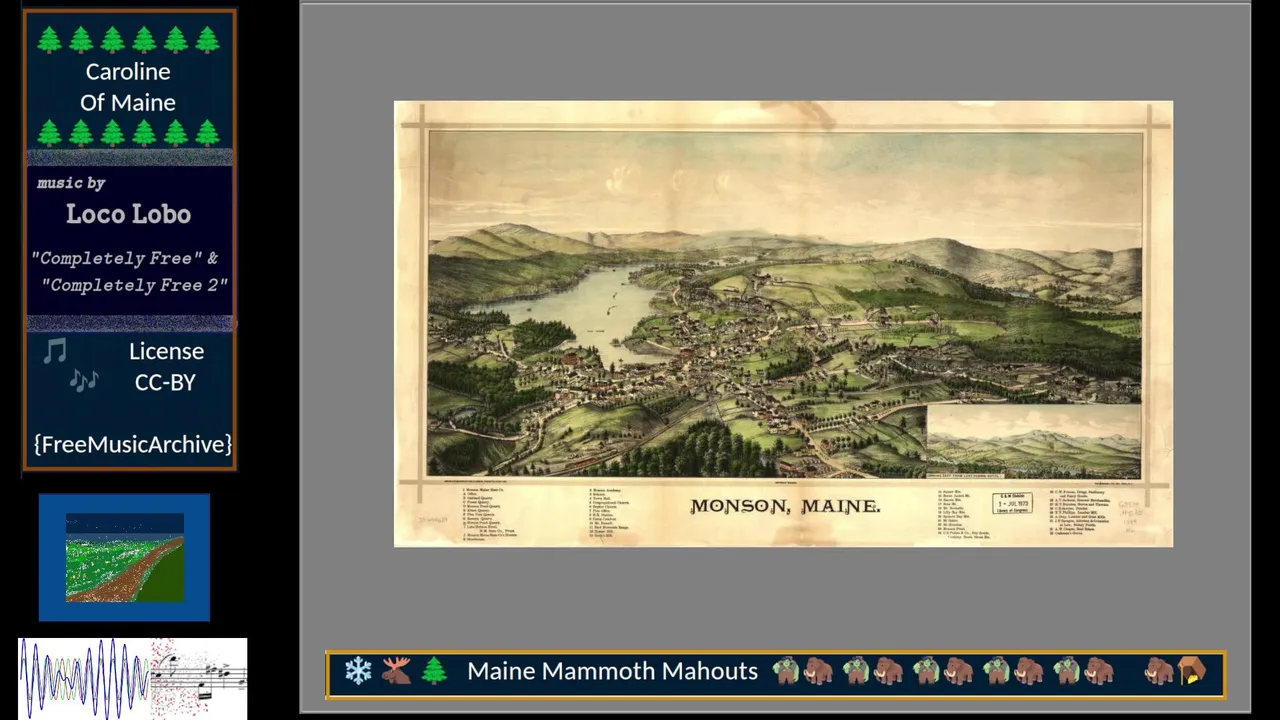Click the inset mountain view on the map
Screen dimensions: 1280x720
pyautogui.click(x=1034, y=441)
